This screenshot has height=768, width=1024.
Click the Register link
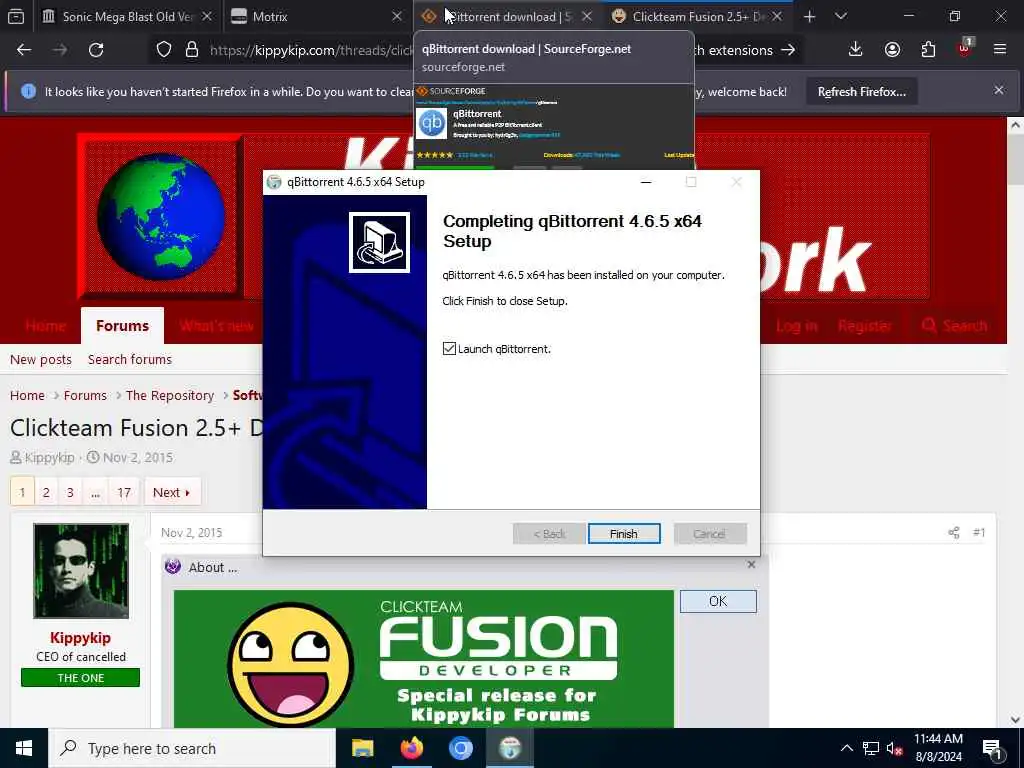pyautogui.click(x=865, y=325)
